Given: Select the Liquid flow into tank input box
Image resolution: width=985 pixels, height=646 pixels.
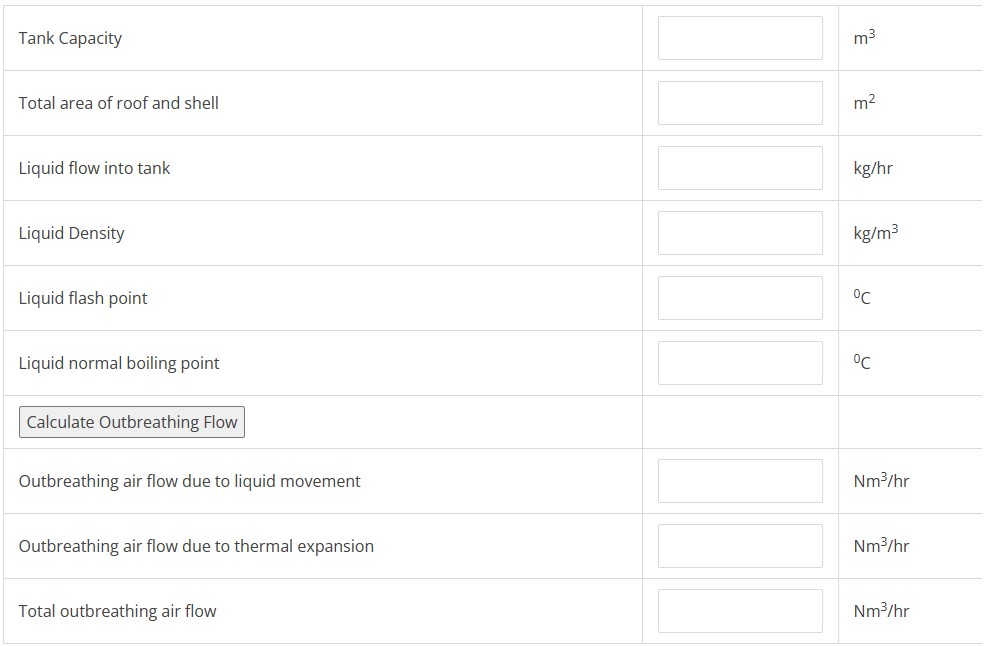Looking at the screenshot, I should 740,168.
